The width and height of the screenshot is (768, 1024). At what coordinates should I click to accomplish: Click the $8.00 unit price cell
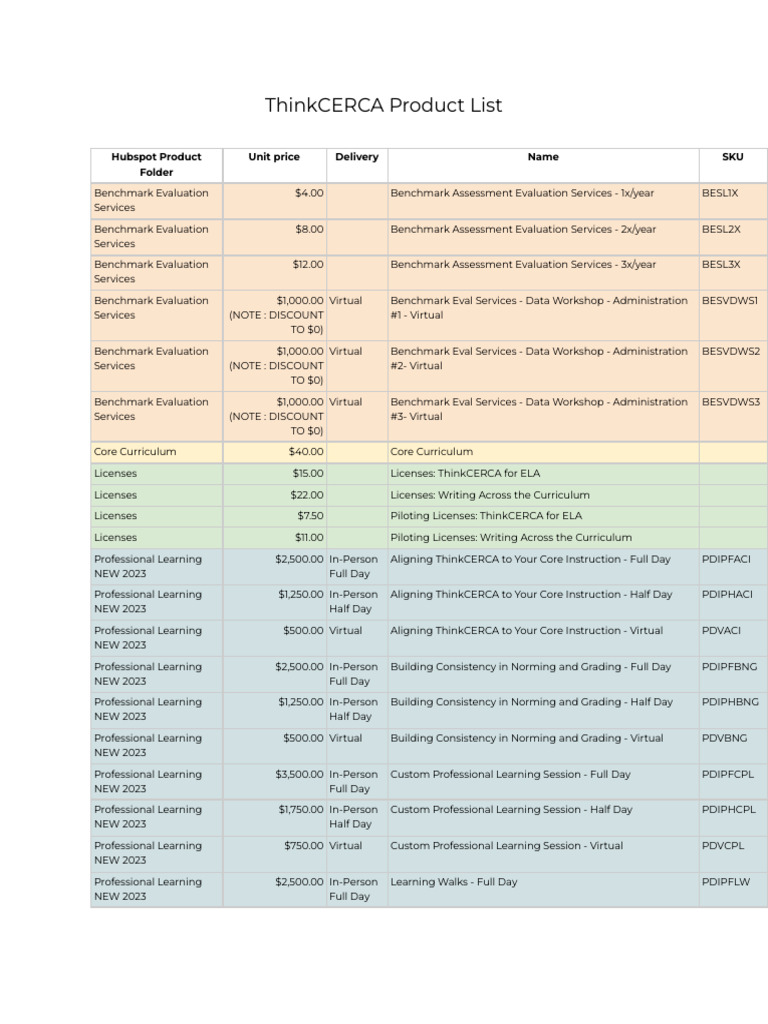coord(274,236)
